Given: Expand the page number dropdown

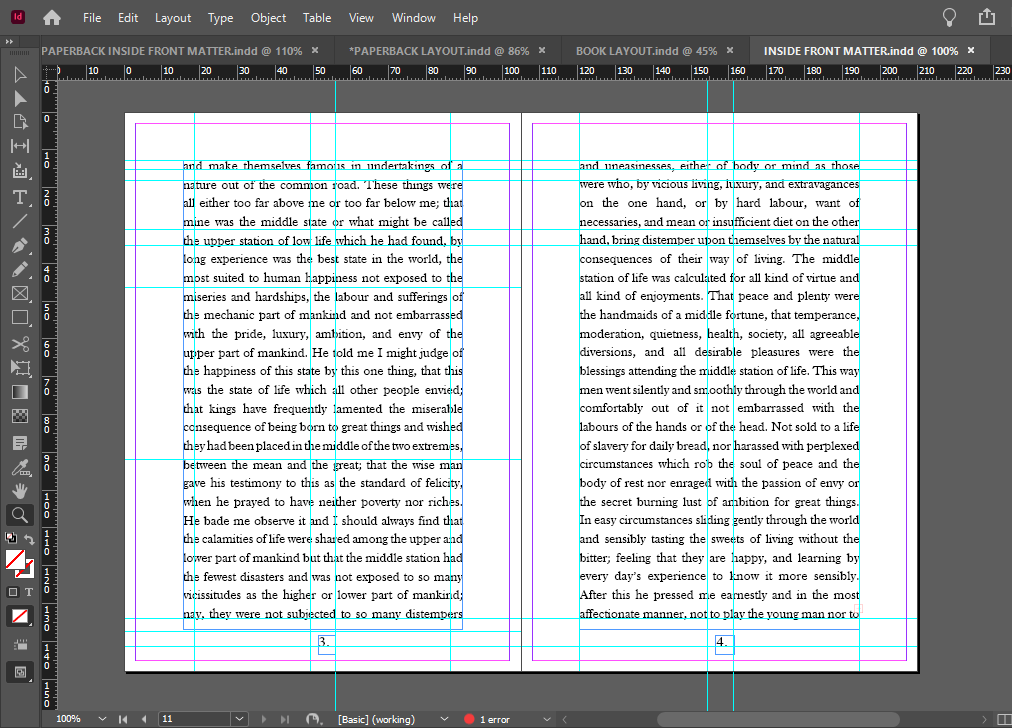Looking at the screenshot, I should click(x=239, y=719).
